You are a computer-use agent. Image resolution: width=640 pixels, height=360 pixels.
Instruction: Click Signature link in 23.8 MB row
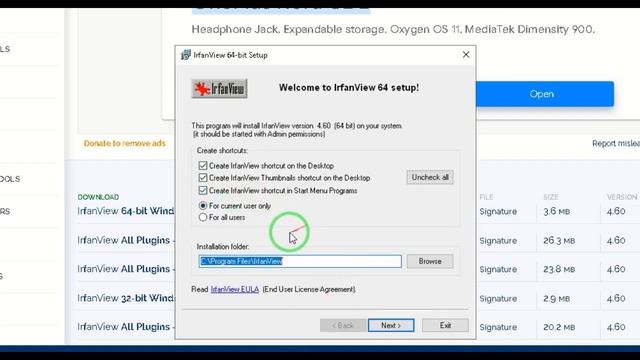(x=498, y=269)
